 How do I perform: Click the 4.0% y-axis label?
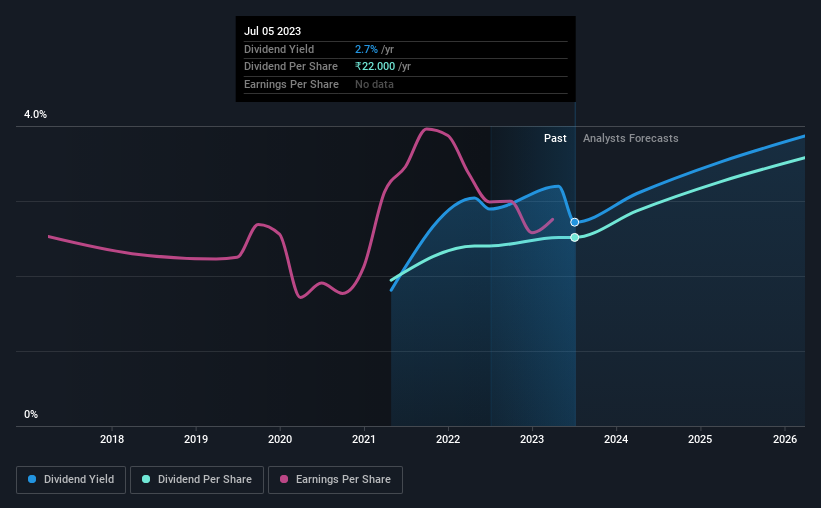click(x=35, y=115)
